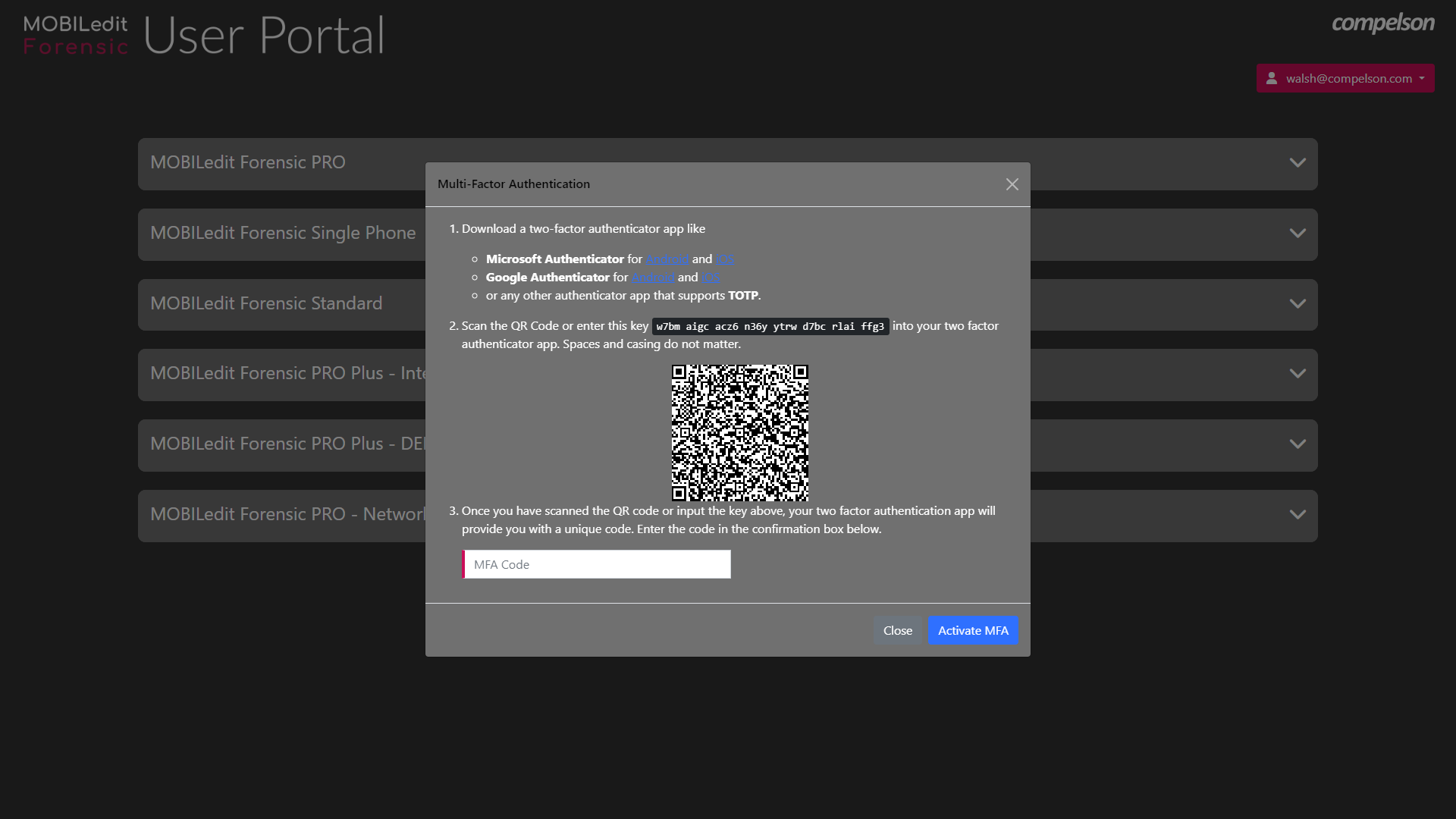Expand MOBILedit Forensic PRO Plus - DE chevron
The width and height of the screenshot is (1456, 819).
pos(1298,444)
